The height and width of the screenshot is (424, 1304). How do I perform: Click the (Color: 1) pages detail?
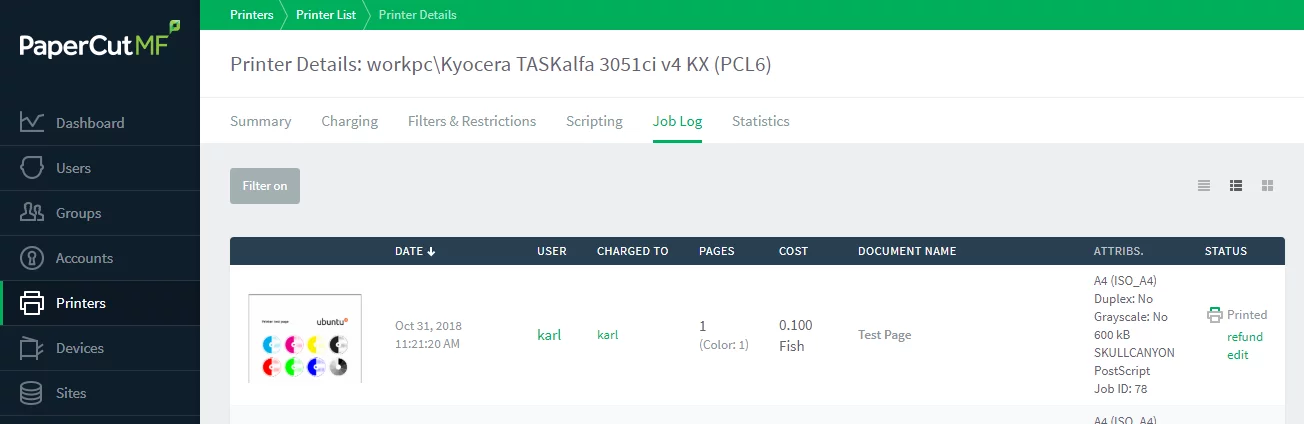coord(724,345)
